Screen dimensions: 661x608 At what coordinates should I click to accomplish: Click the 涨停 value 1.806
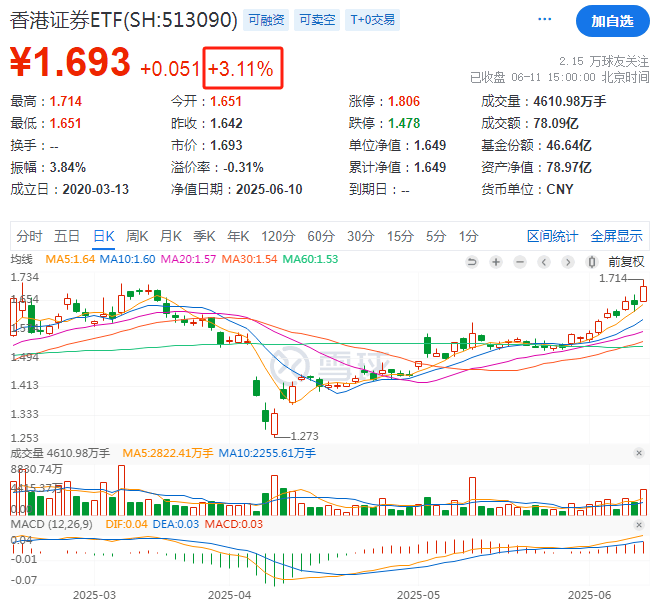(404, 101)
